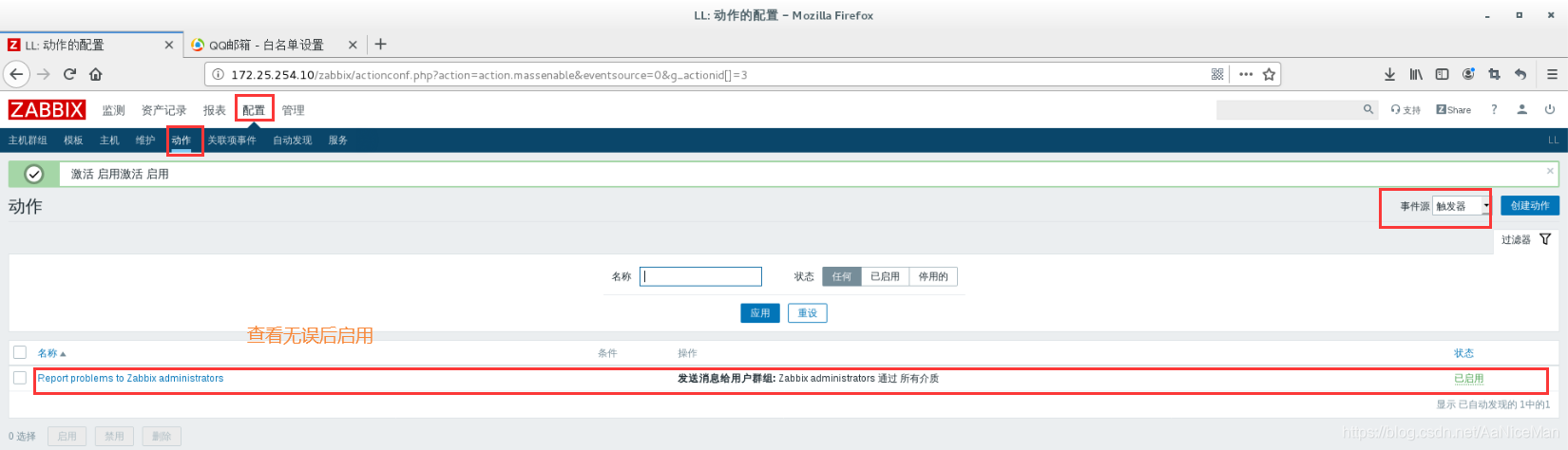Screen dimensions: 1568x450
Task: Open the 监测 (Monitoring) menu
Action: click(113, 110)
